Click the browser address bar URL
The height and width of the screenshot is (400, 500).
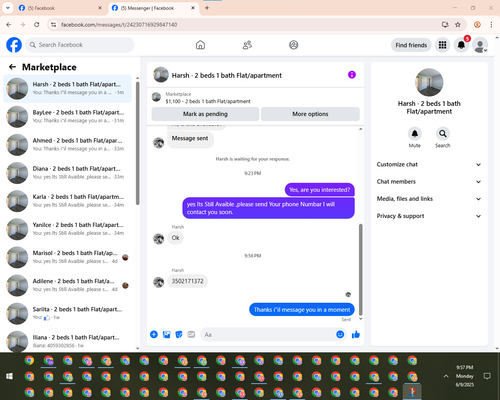[x=119, y=25]
